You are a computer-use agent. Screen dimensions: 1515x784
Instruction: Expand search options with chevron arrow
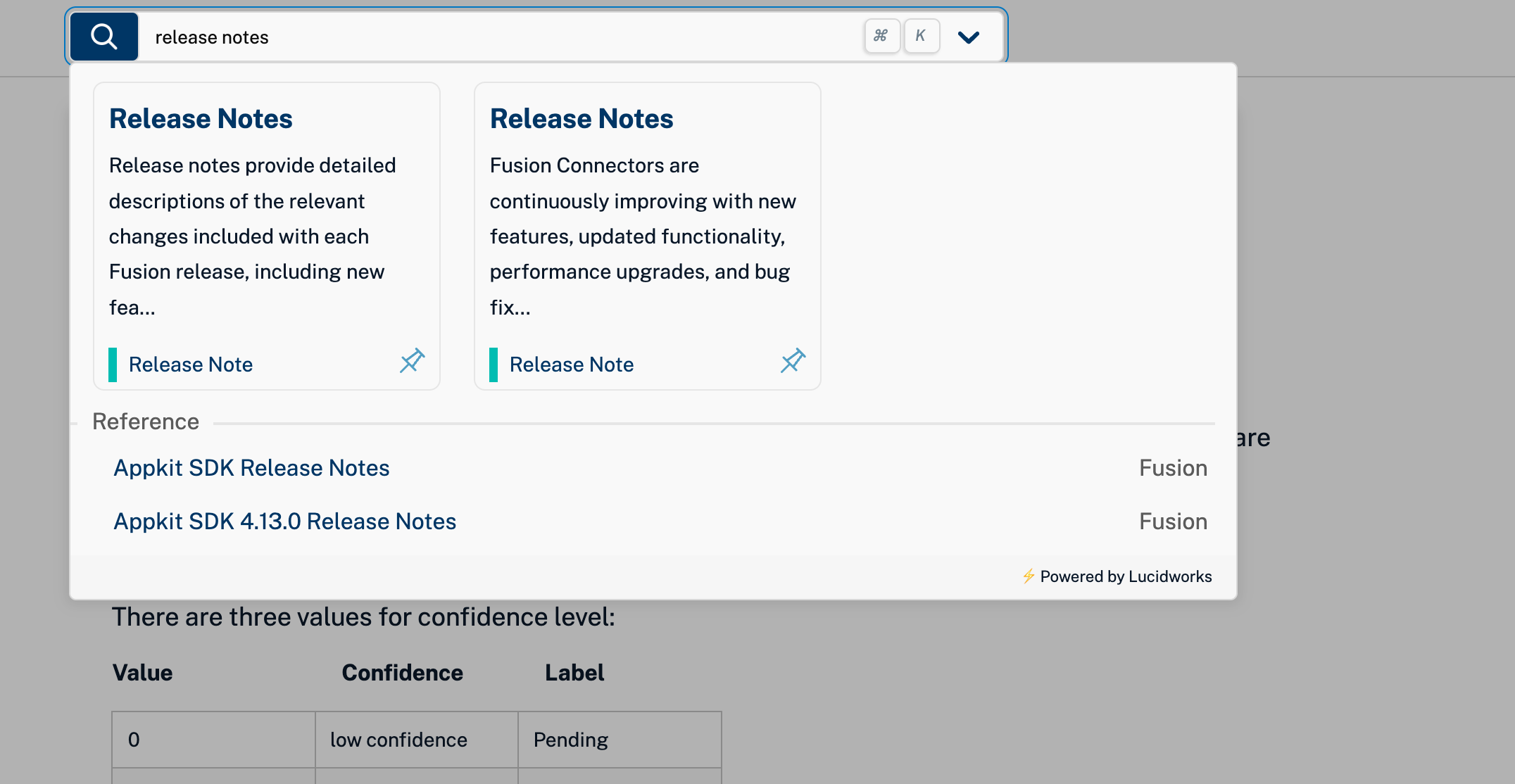pyautogui.click(x=969, y=37)
